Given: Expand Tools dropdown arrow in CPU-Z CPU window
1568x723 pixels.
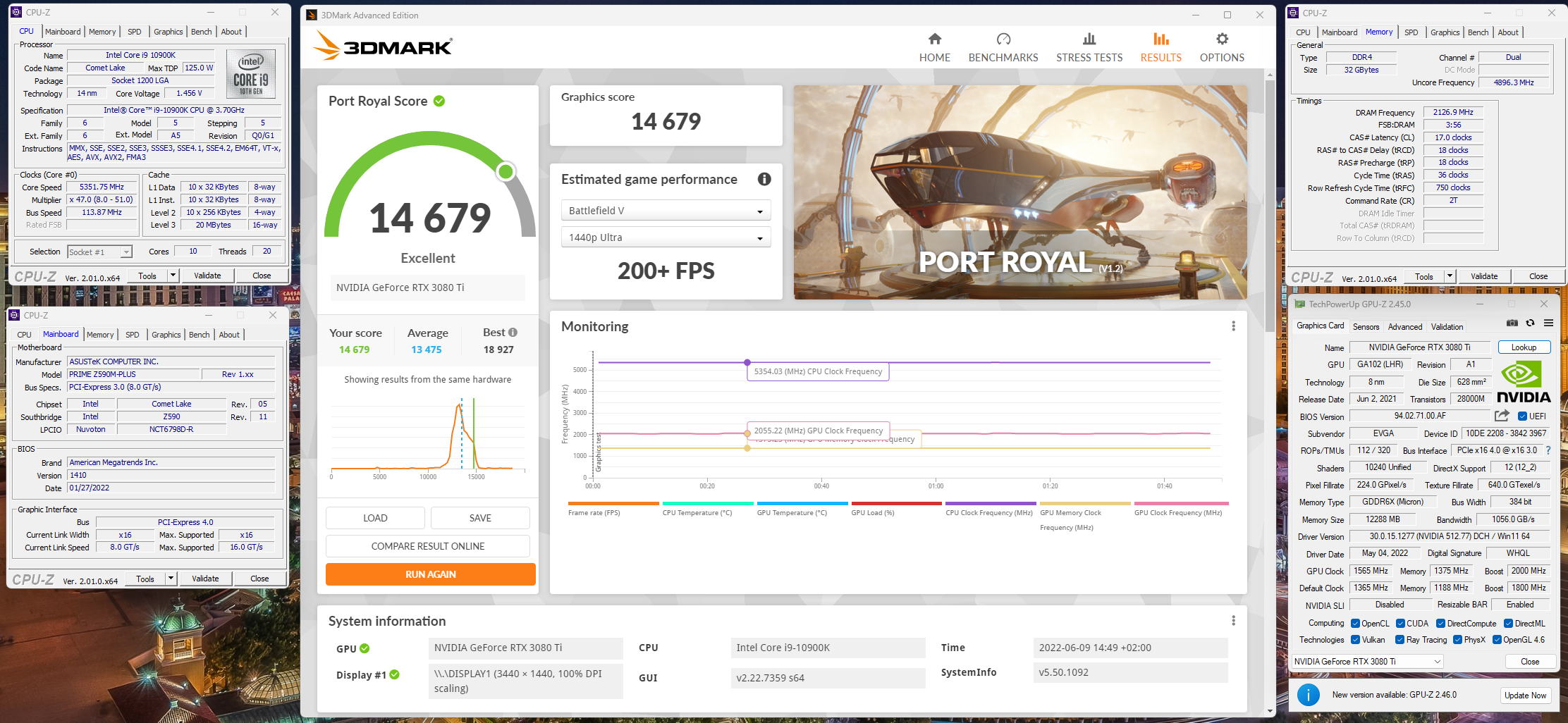Looking at the screenshot, I should click(x=173, y=276).
